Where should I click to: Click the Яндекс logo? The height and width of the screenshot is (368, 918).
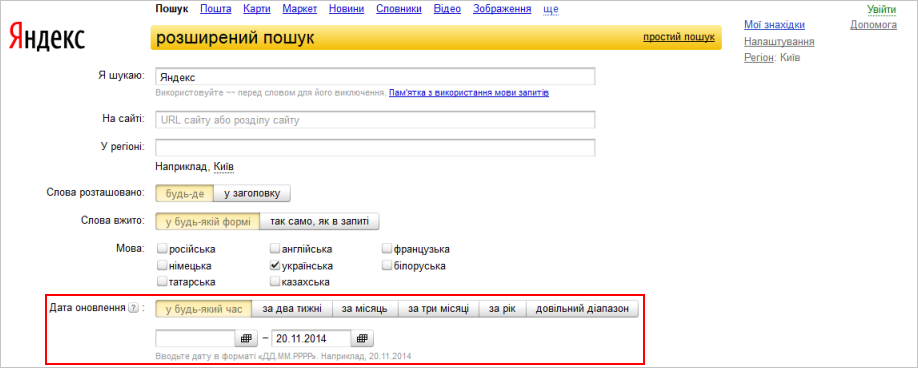pos(47,38)
